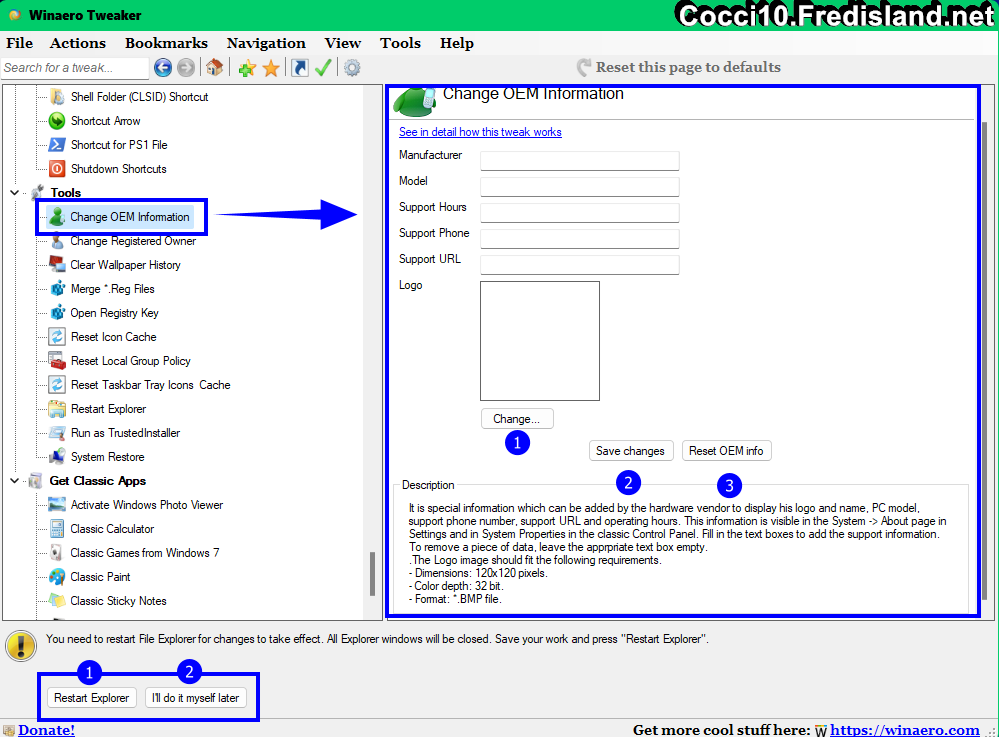999x737 pixels.
Task: Collapse the Get Classic Apps section
Action: click(x=15, y=481)
